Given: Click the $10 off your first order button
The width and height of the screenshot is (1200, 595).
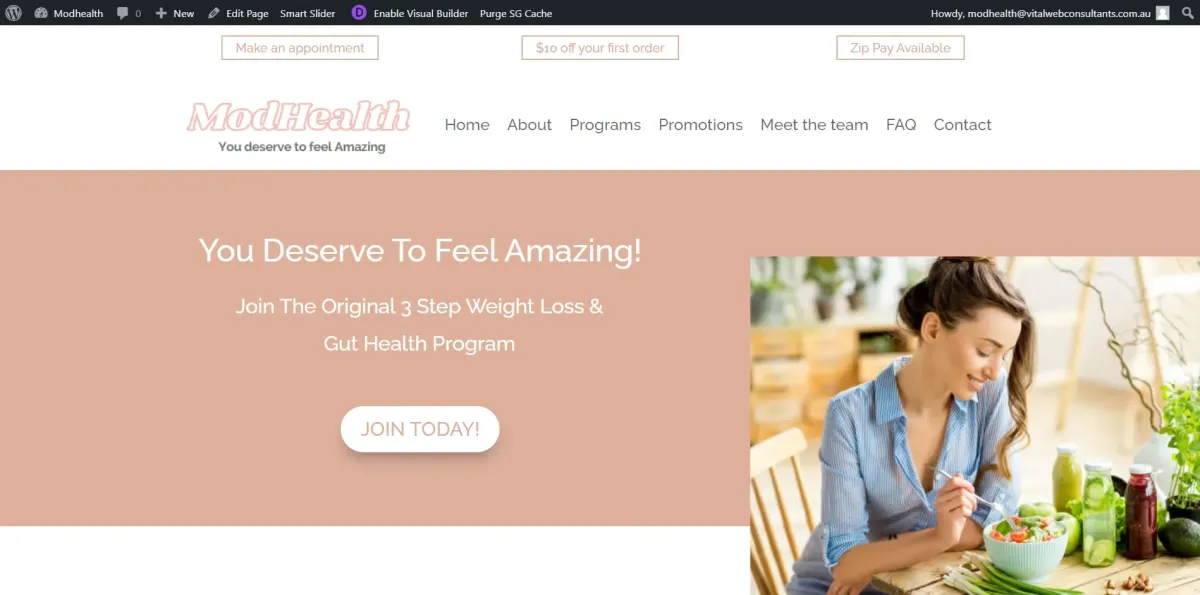Looking at the screenshot, I should point(600,48).
